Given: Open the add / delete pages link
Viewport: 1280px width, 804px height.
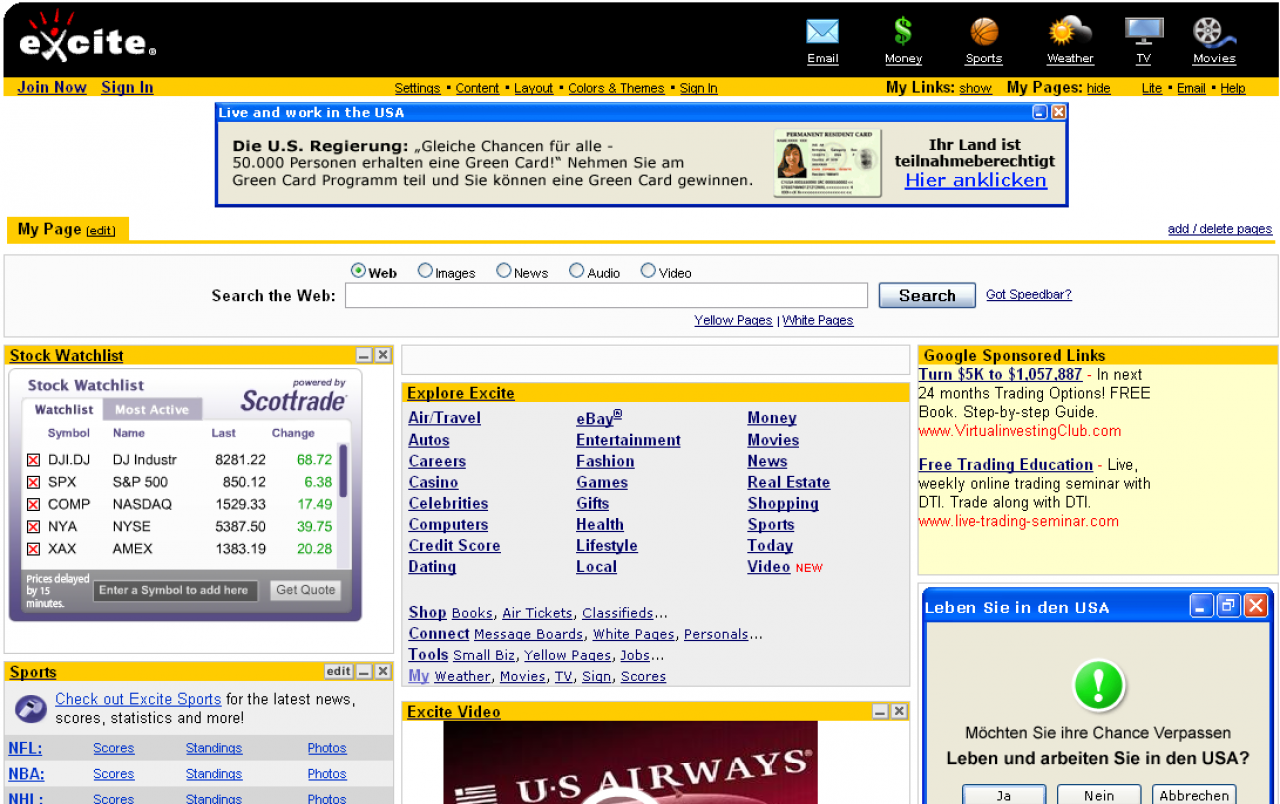Looking at the screenshot, I should (x=1220, y=229).
